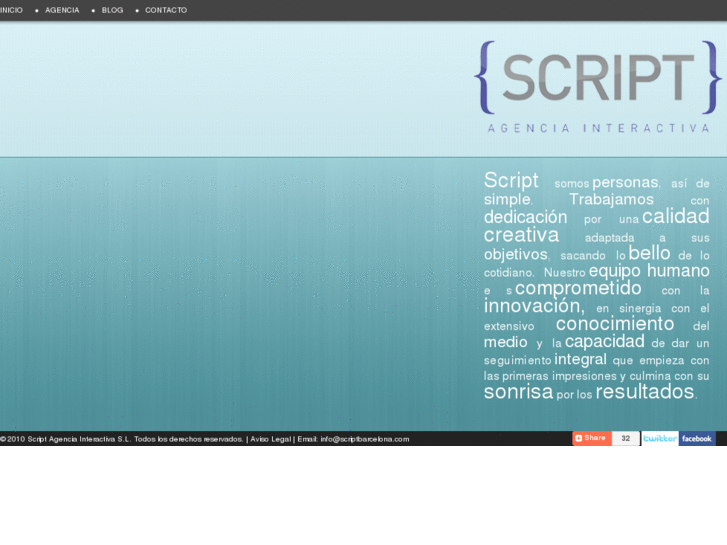Click the word 'dedicación' in the text
The image size is (727, 545).
point(525,217)
